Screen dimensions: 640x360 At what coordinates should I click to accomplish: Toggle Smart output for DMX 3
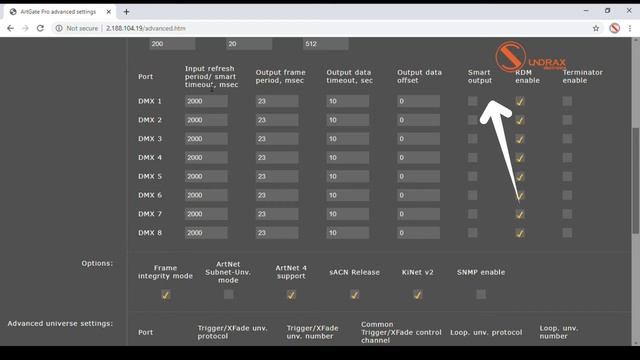click(472, 139)
